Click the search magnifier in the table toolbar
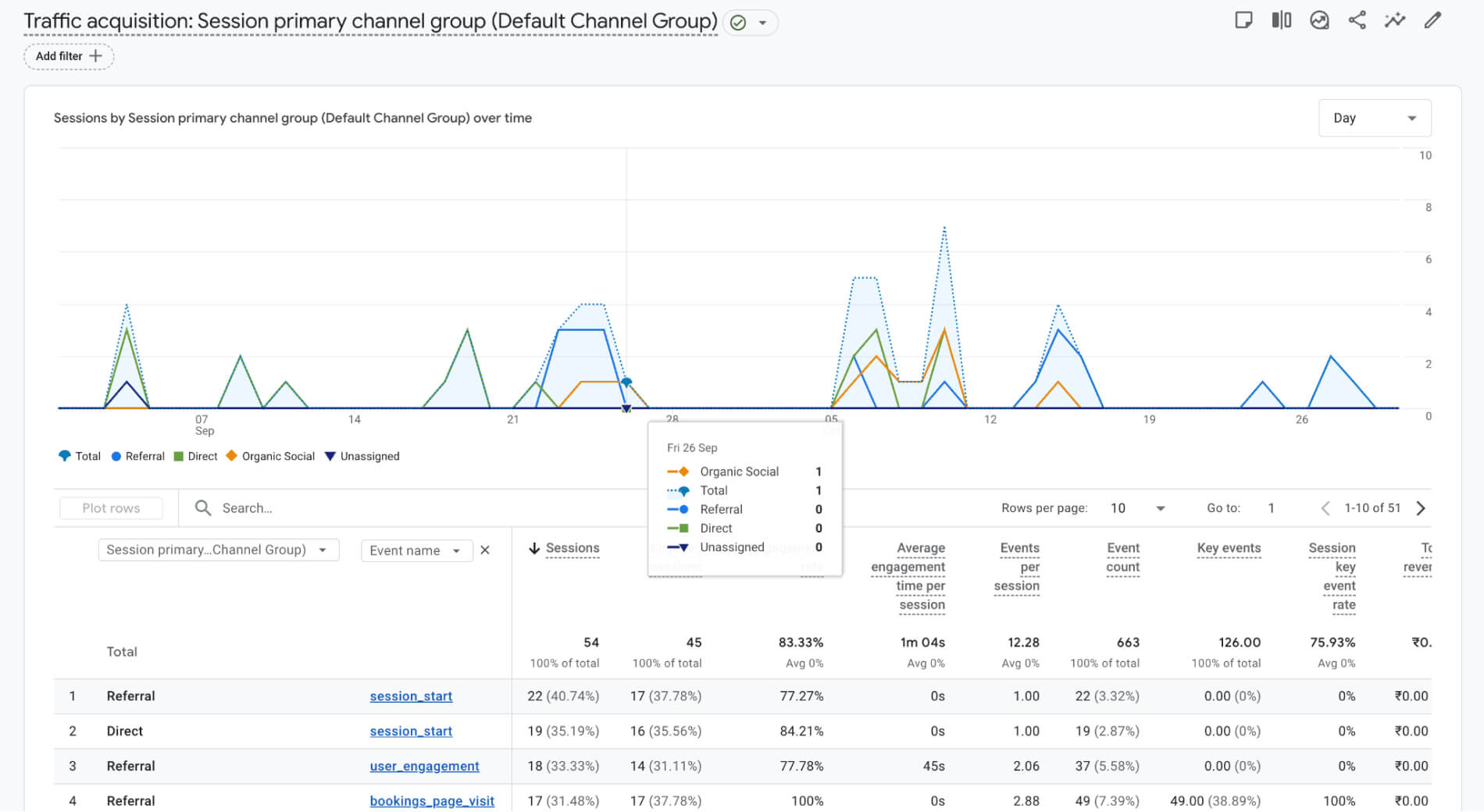 coord(202,507)
